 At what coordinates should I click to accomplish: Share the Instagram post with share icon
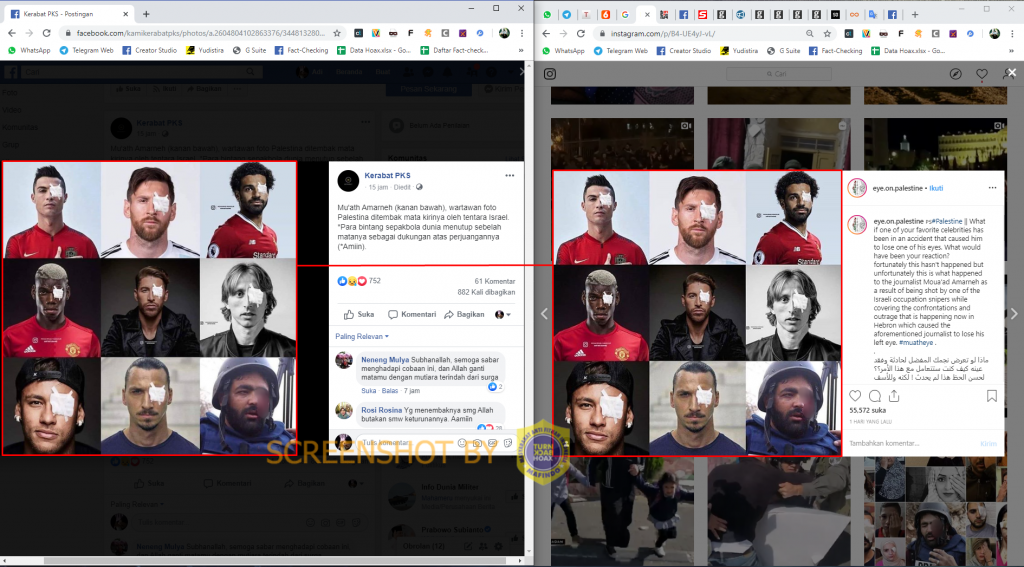pos(894,395)
